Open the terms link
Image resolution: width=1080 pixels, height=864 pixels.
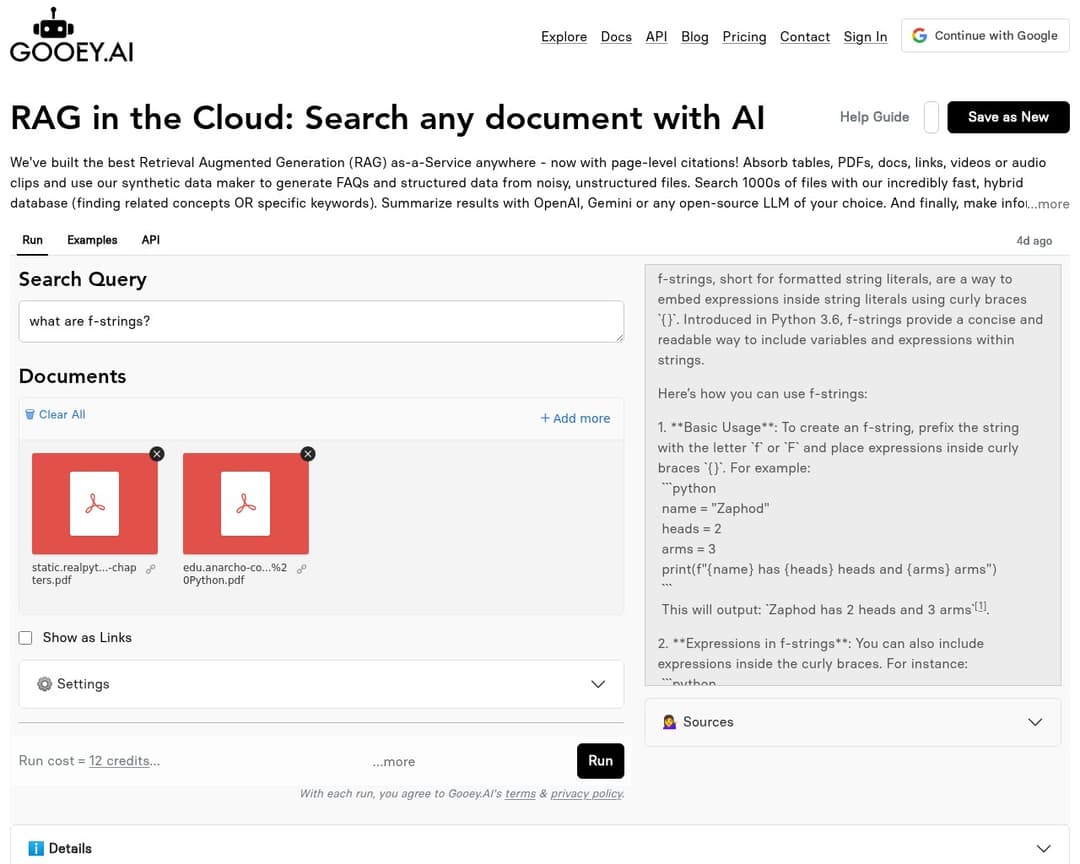click(x=520, y=794)
